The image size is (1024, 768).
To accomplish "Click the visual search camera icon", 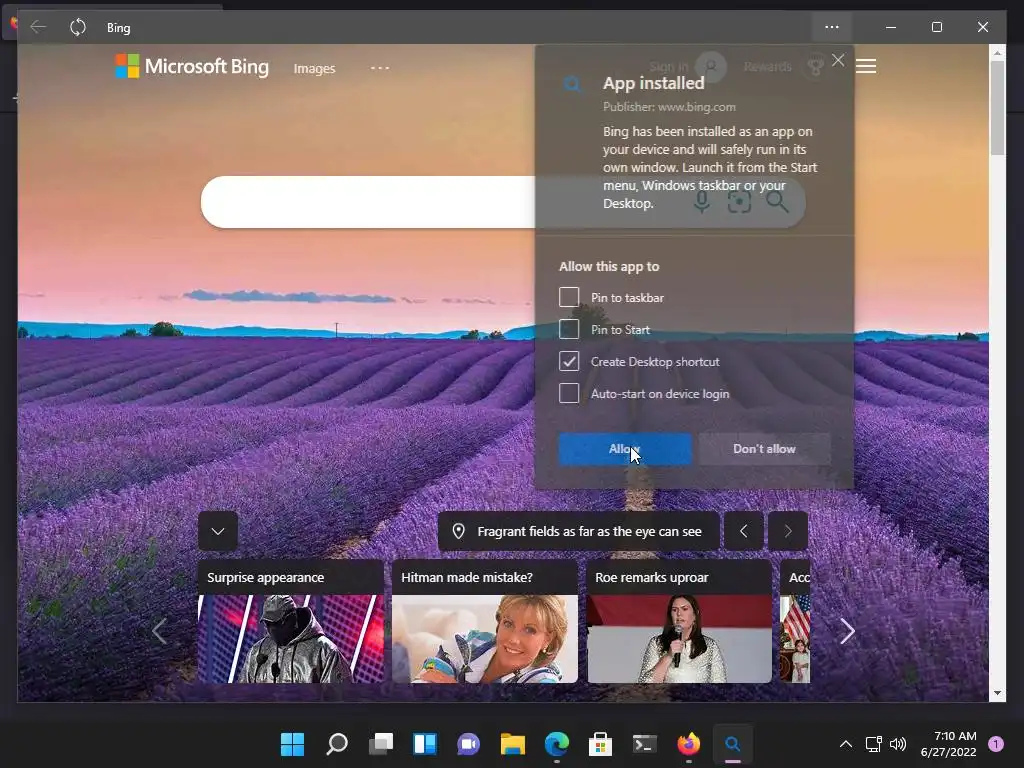I will click(739, 202).
